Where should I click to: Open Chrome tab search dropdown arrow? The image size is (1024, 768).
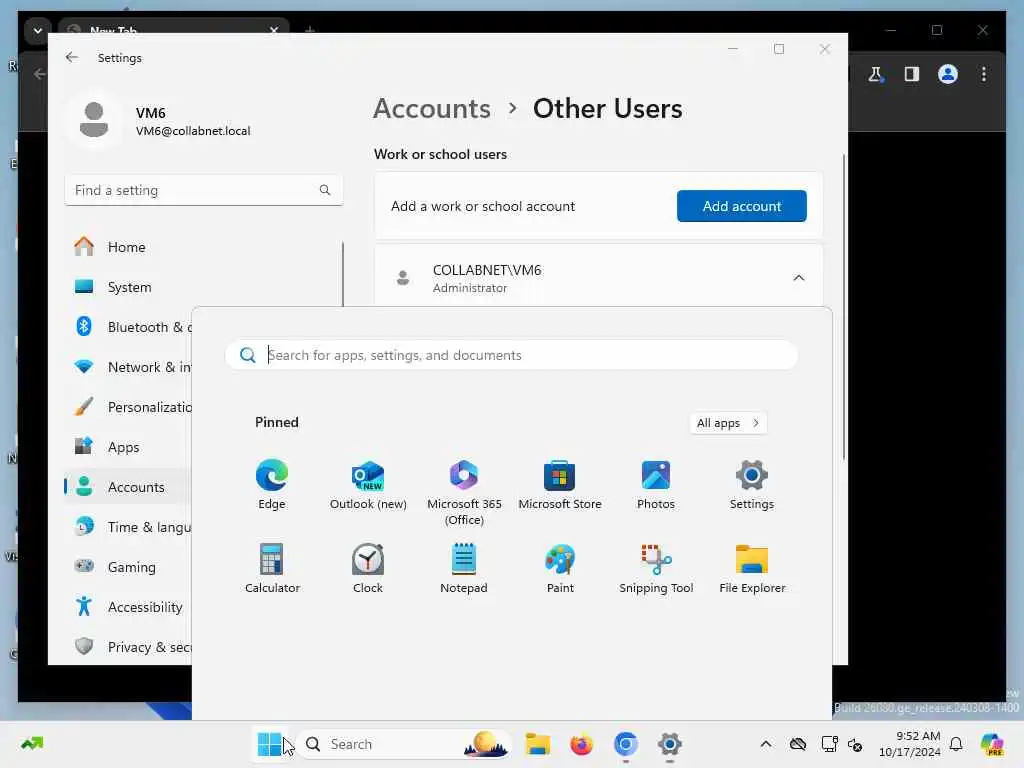click(x=38, y=30)
